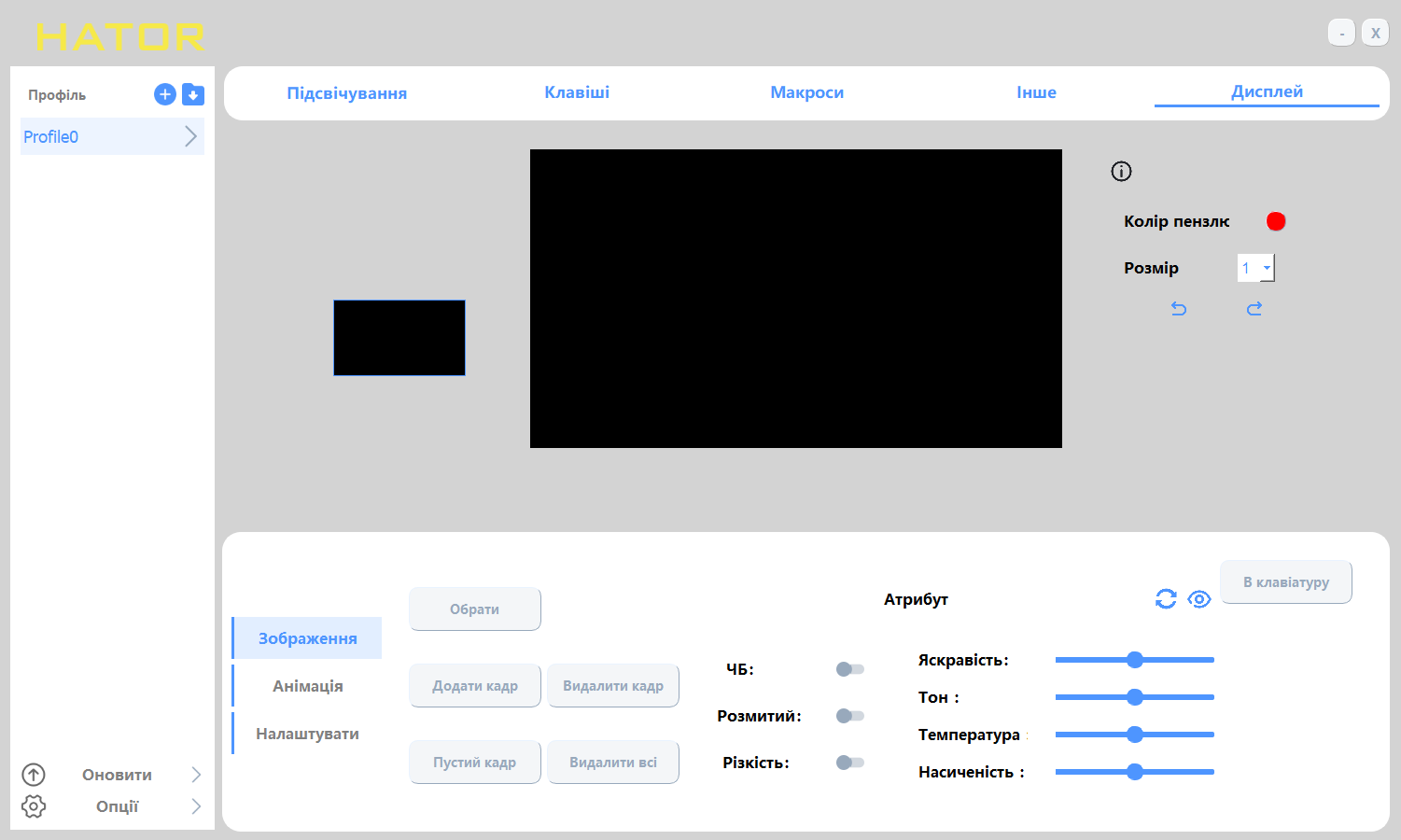Toggle the ЧБ switch
This screenshot has width=1401, height=840.
click(850, 669)
